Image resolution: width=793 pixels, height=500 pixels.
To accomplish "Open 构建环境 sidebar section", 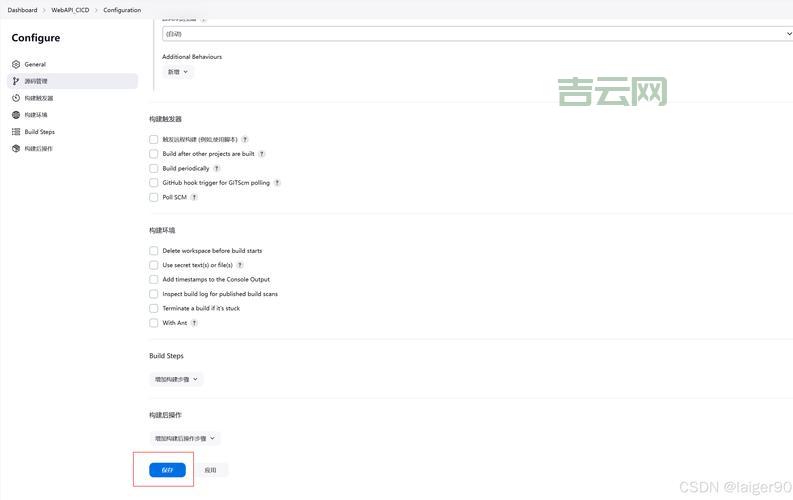I will (x=72, y=115).
